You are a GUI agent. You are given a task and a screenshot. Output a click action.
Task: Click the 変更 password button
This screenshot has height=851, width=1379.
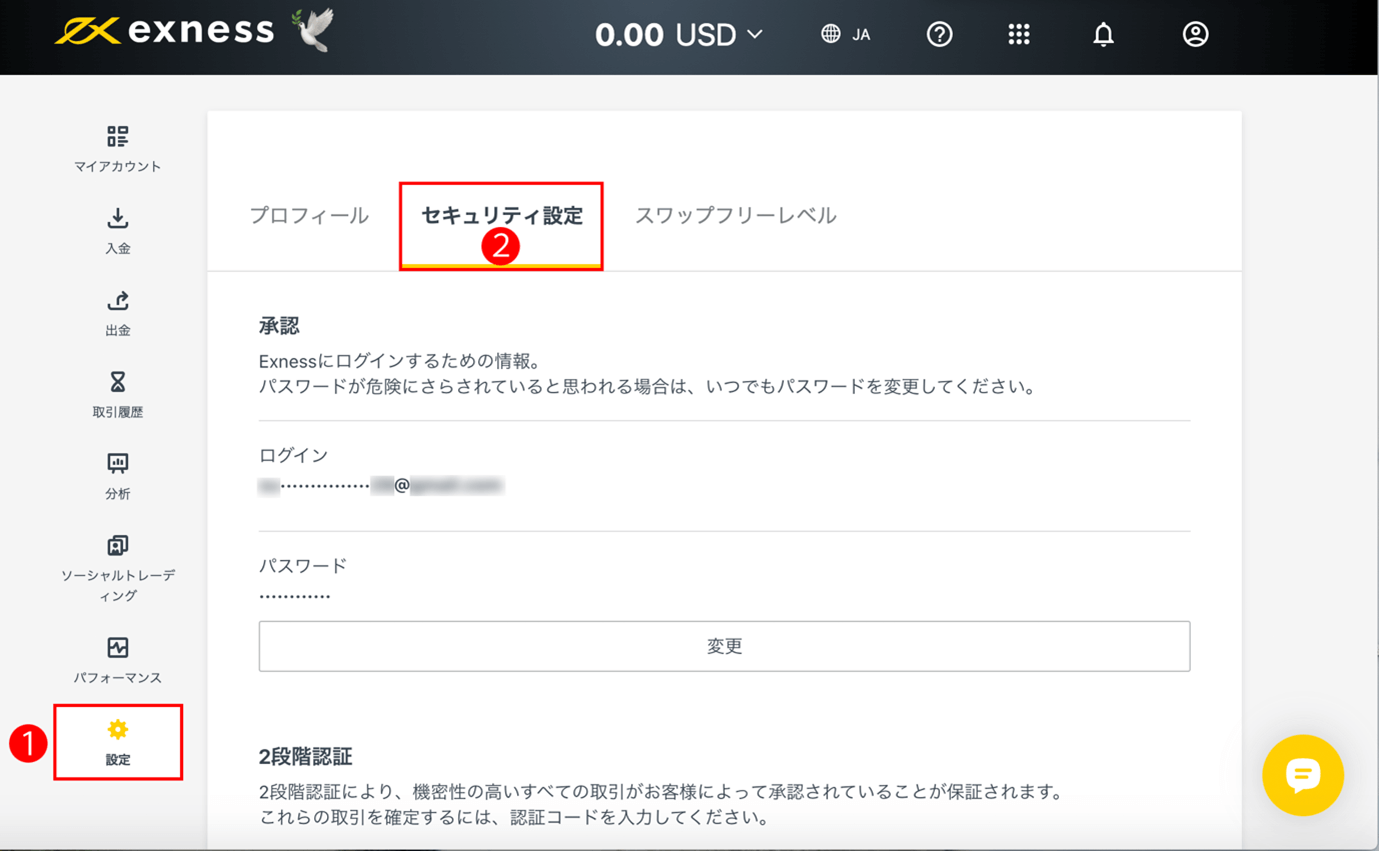click(x=724, y=646)
